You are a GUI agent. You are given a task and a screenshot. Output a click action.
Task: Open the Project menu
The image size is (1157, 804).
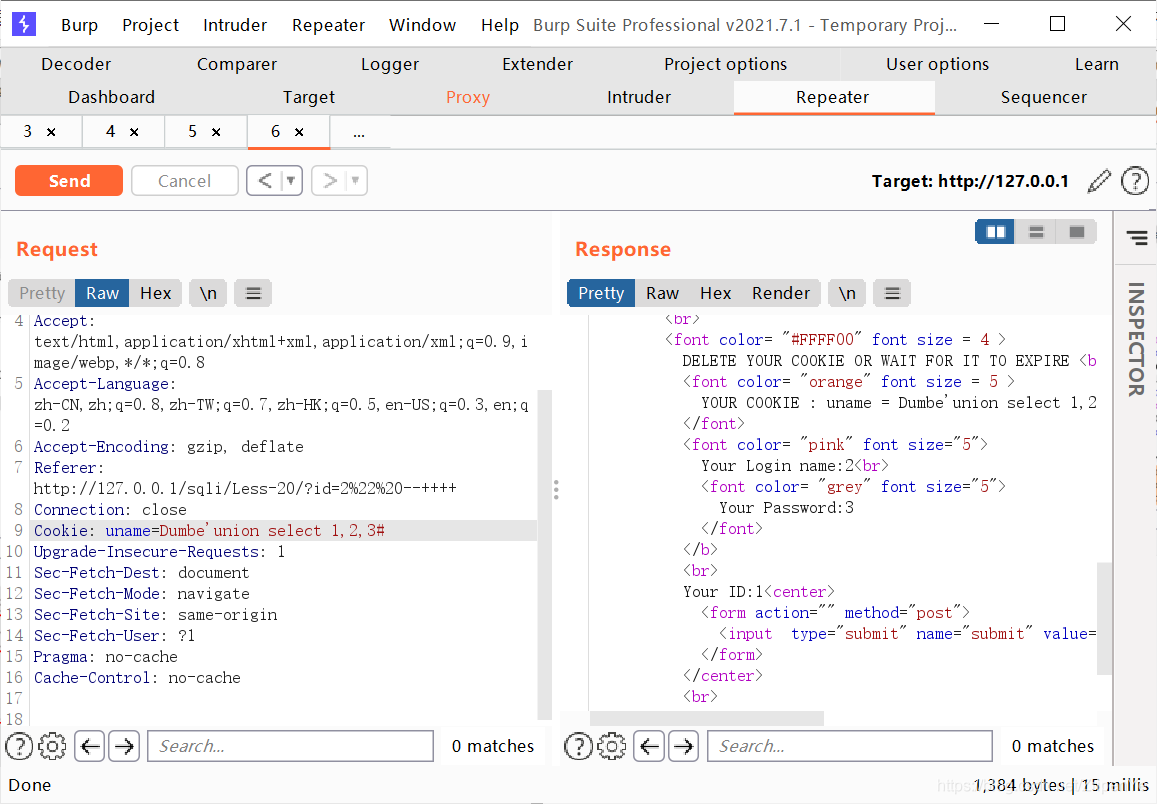coord(151,25)
